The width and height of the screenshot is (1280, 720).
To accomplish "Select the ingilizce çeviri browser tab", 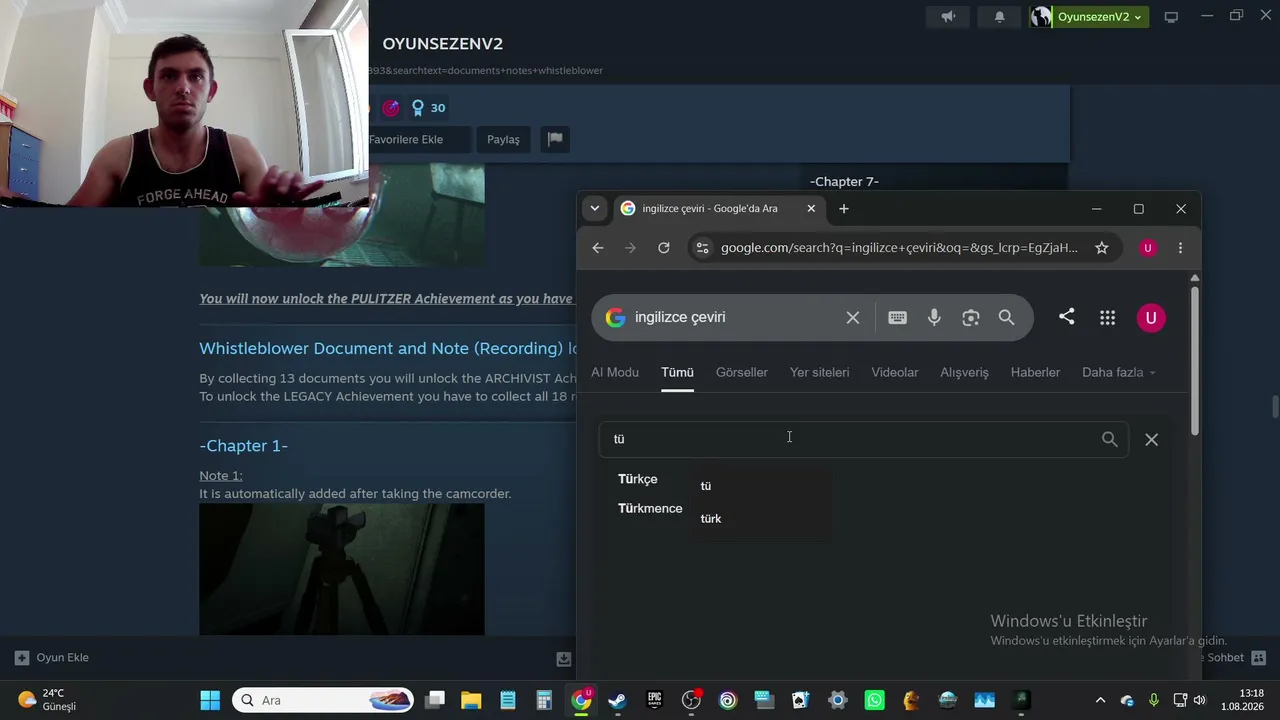I will 710,209.
